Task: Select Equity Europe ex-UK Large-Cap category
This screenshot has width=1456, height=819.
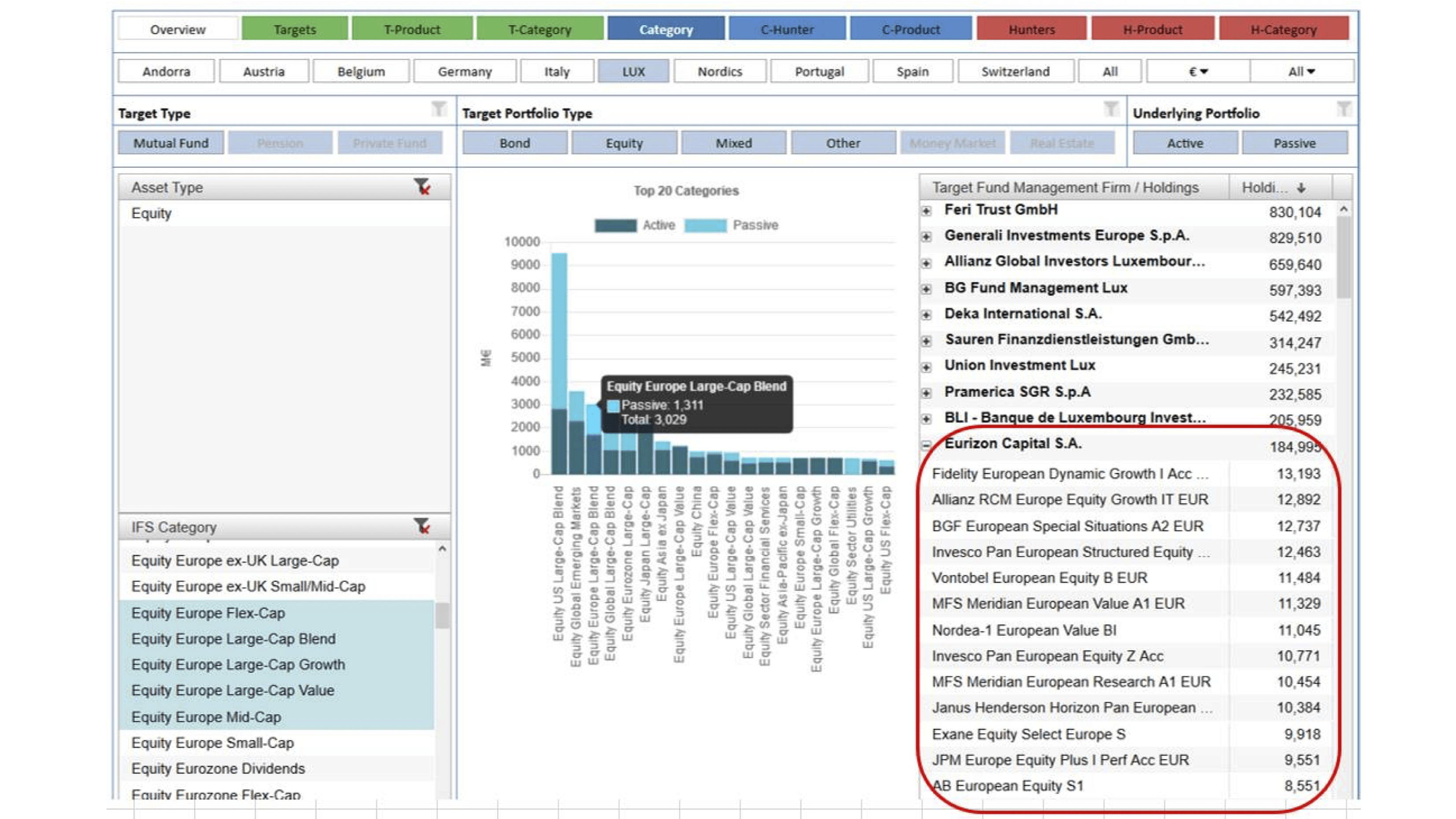Action: pos(277,561)
